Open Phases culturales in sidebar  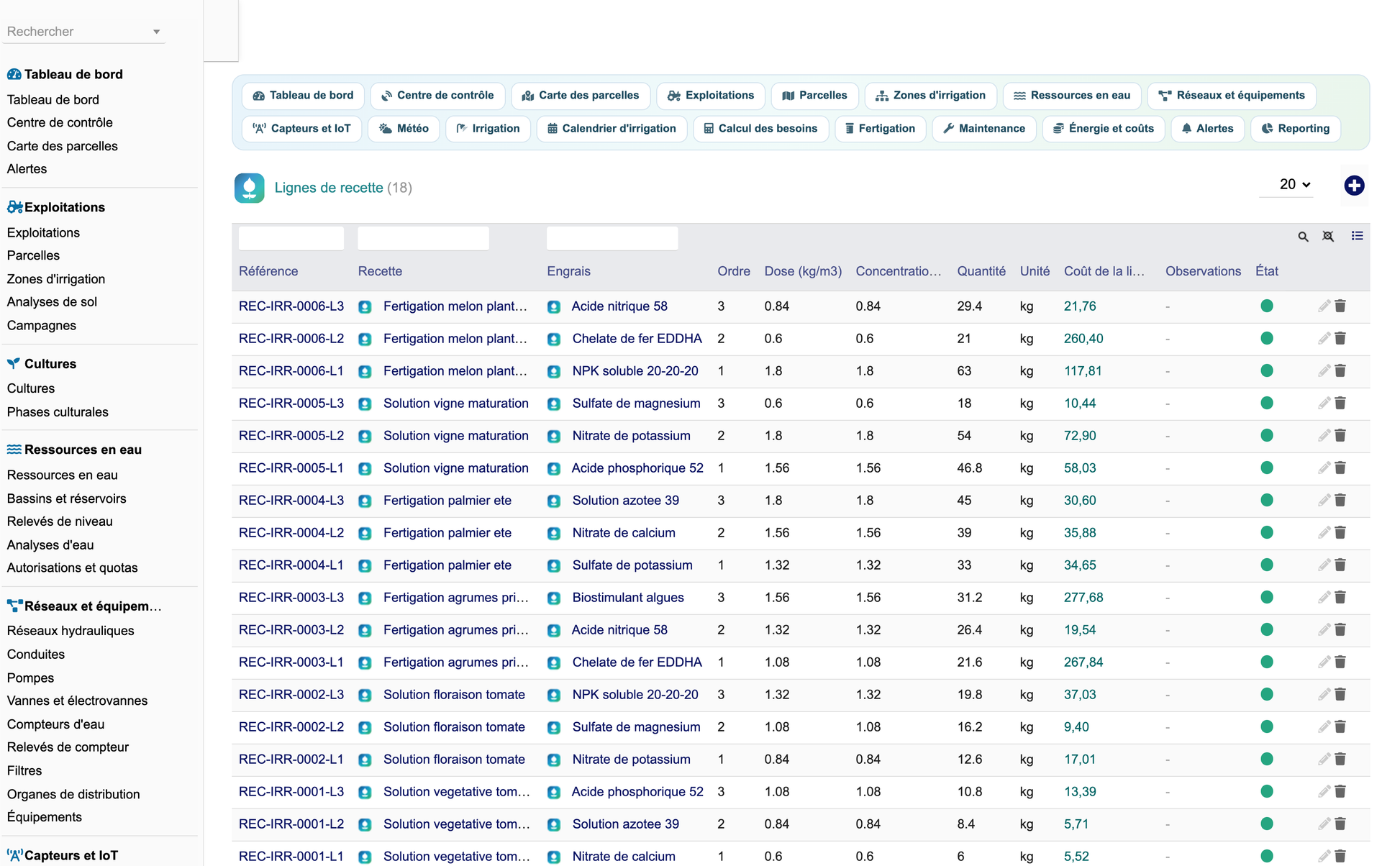tap(58, 412)
